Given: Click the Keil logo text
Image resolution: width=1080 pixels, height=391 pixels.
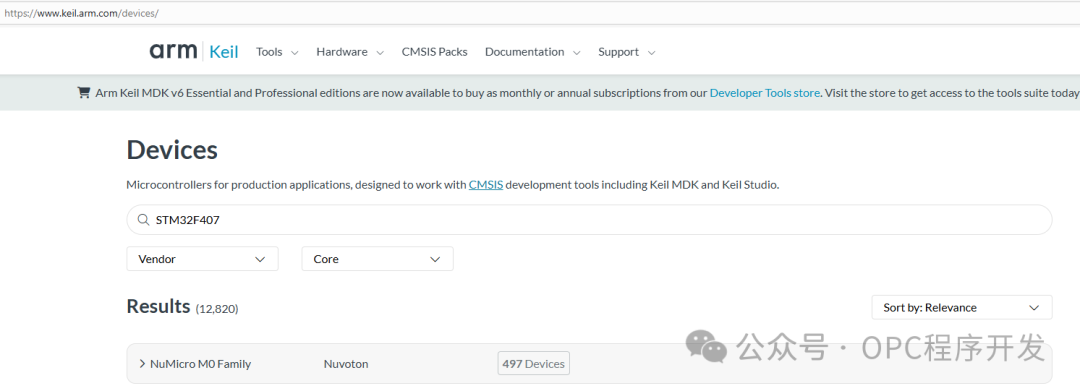Looking at the screenshot, I should (x=223, y=52).
